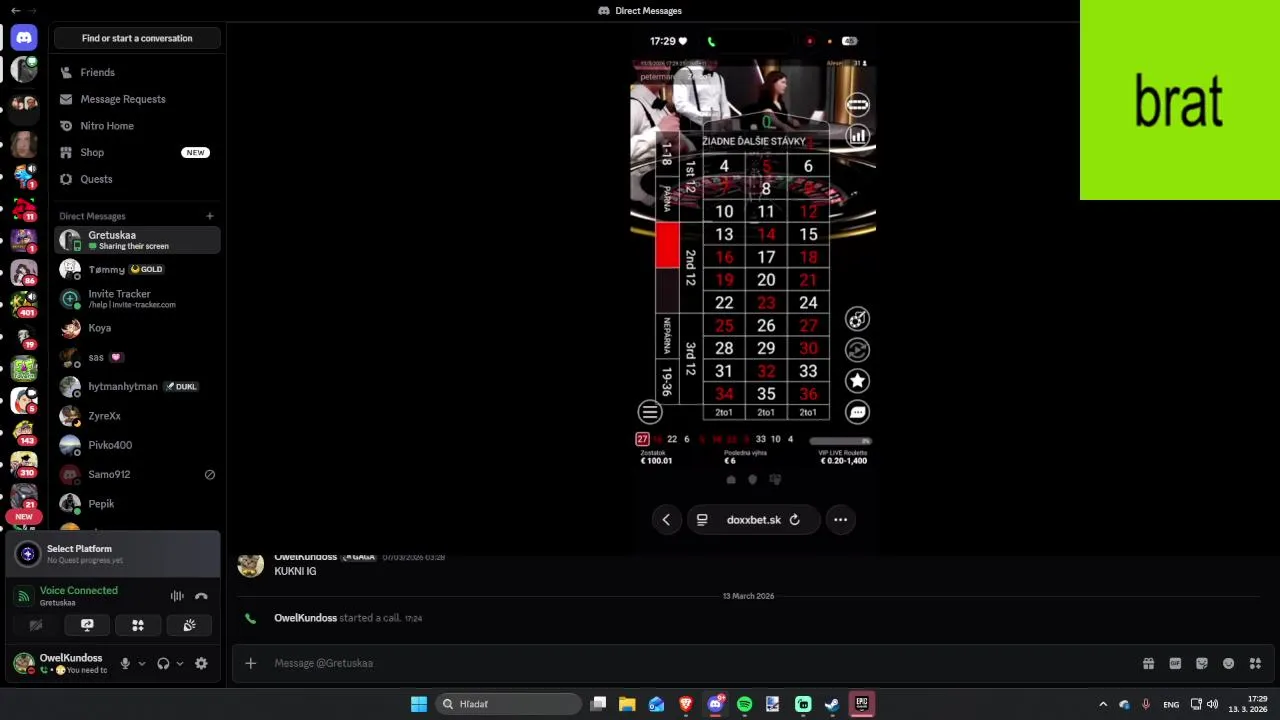Click Select Platform quest banner
The width and height of the screenshot is (1280, 720).
tap(112, 554)
